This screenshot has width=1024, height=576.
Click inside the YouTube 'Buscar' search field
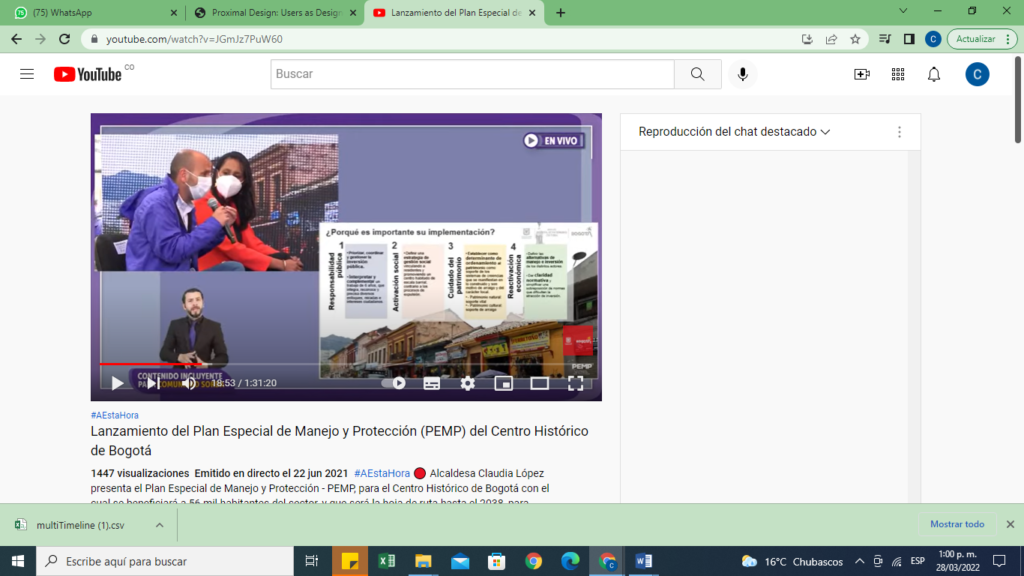[470, 74]
